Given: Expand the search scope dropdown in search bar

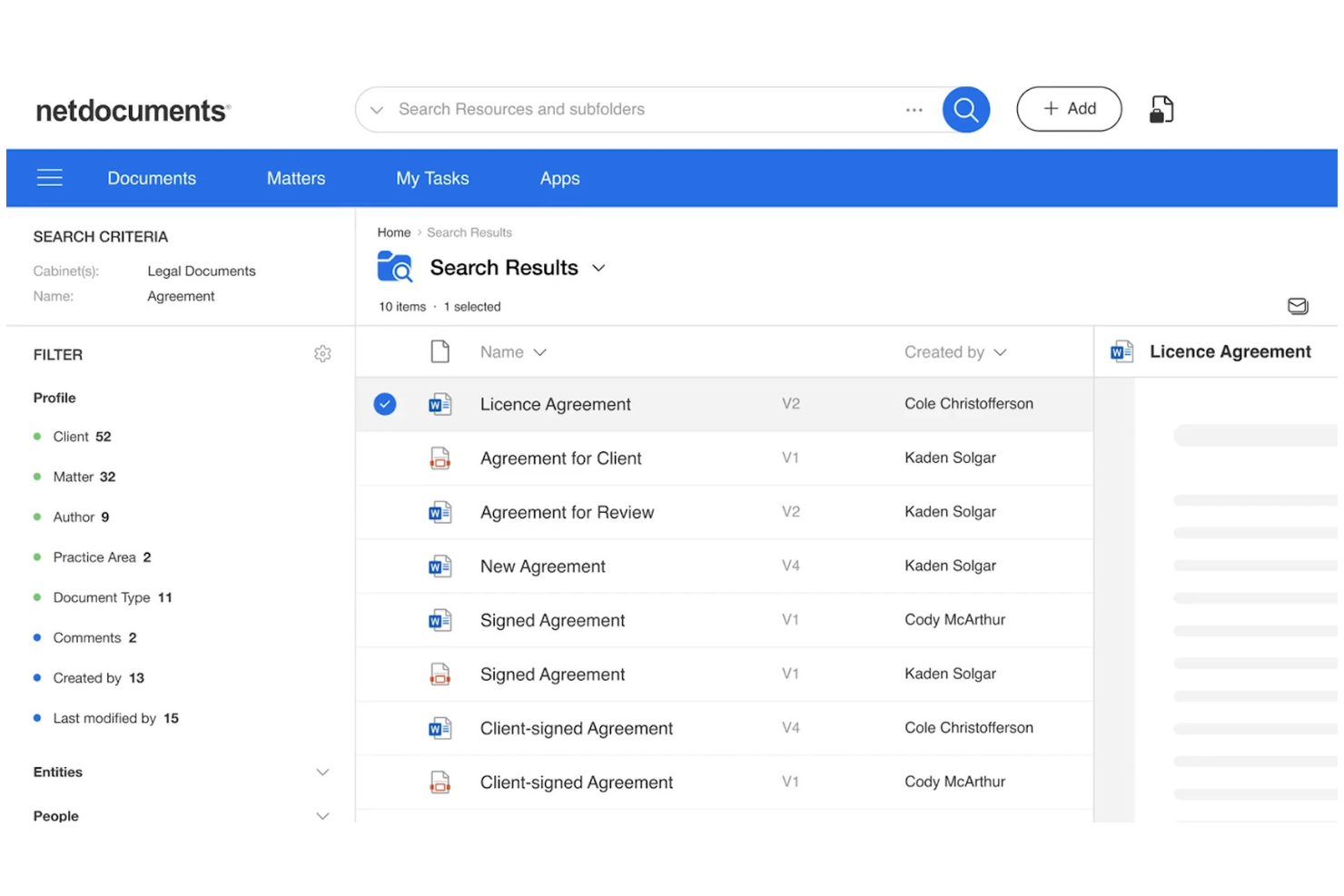Looking at the screenshot, I should 377,109.
